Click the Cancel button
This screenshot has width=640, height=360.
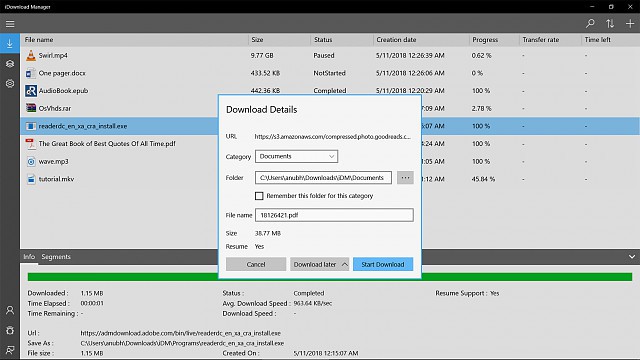coord(256,264)
